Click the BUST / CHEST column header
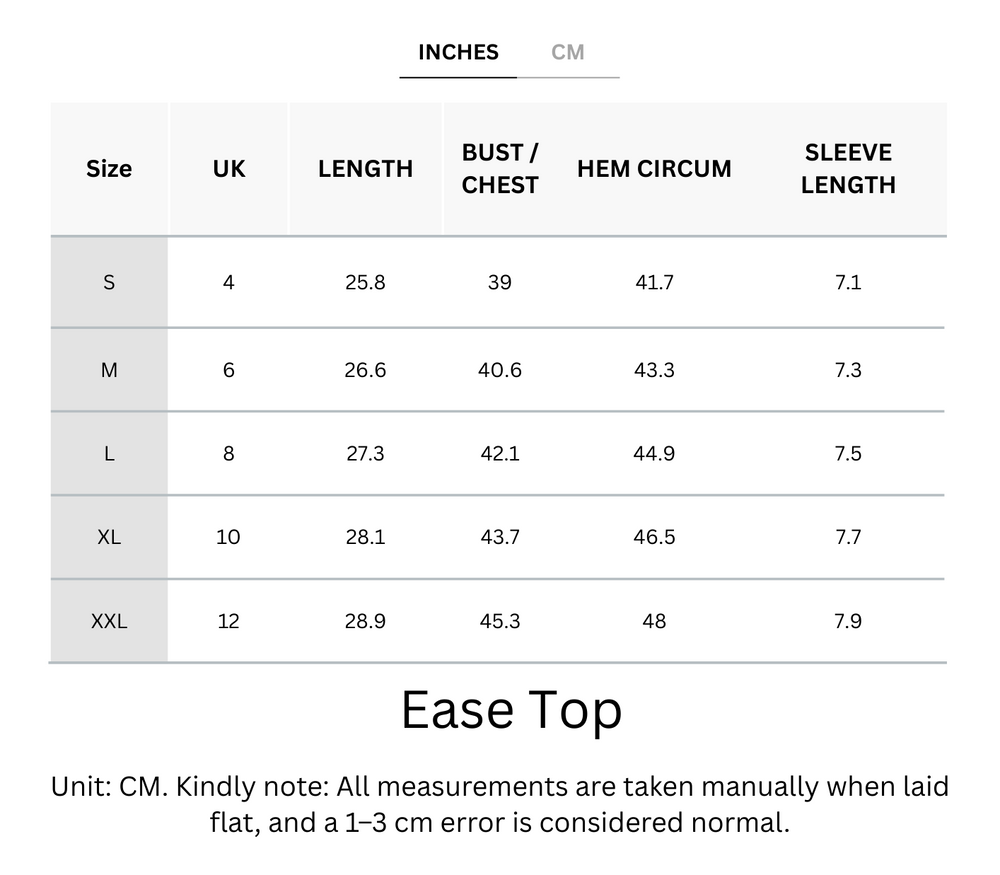 [500, 169]
